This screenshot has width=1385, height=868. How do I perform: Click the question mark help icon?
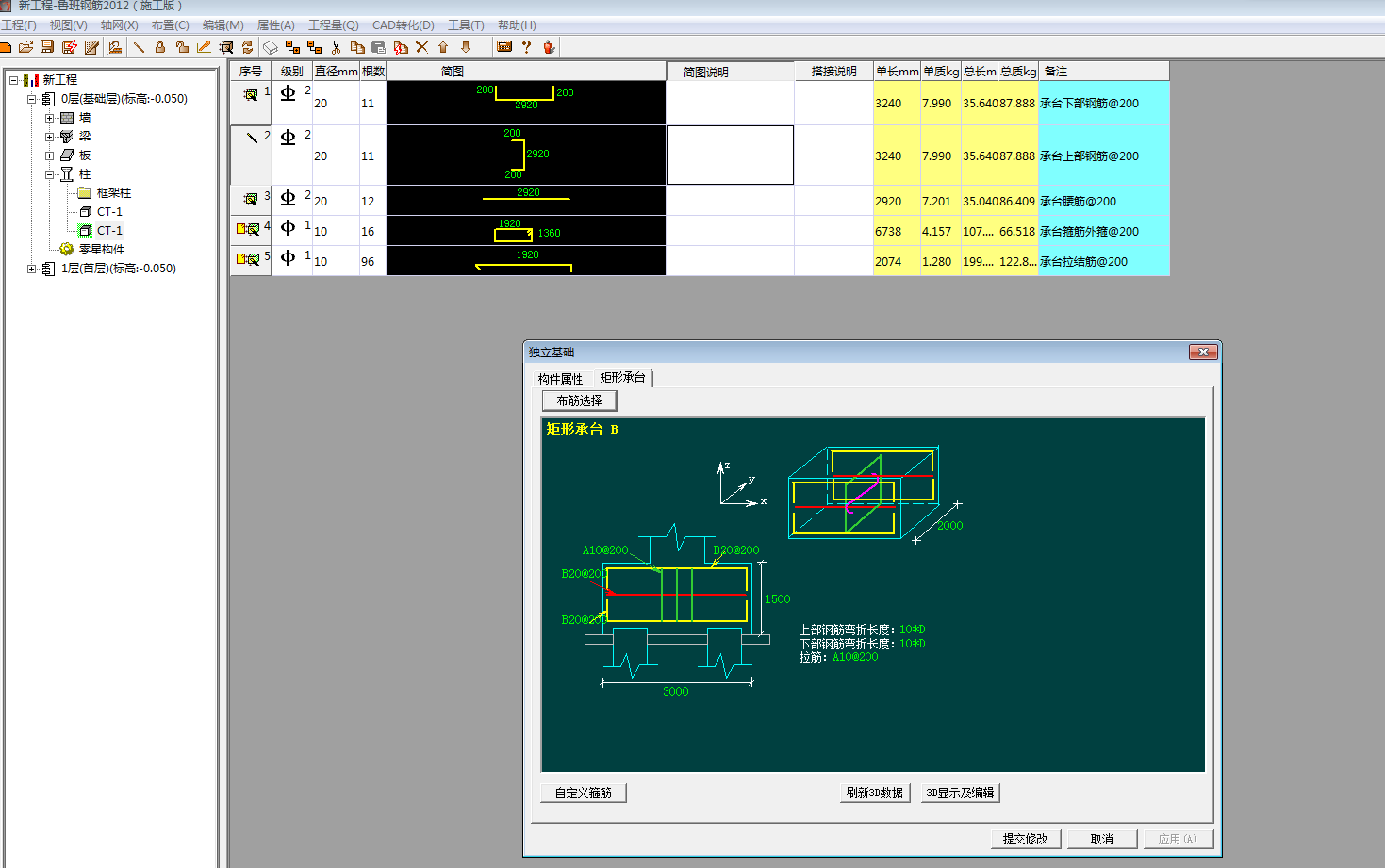point(526,47)
